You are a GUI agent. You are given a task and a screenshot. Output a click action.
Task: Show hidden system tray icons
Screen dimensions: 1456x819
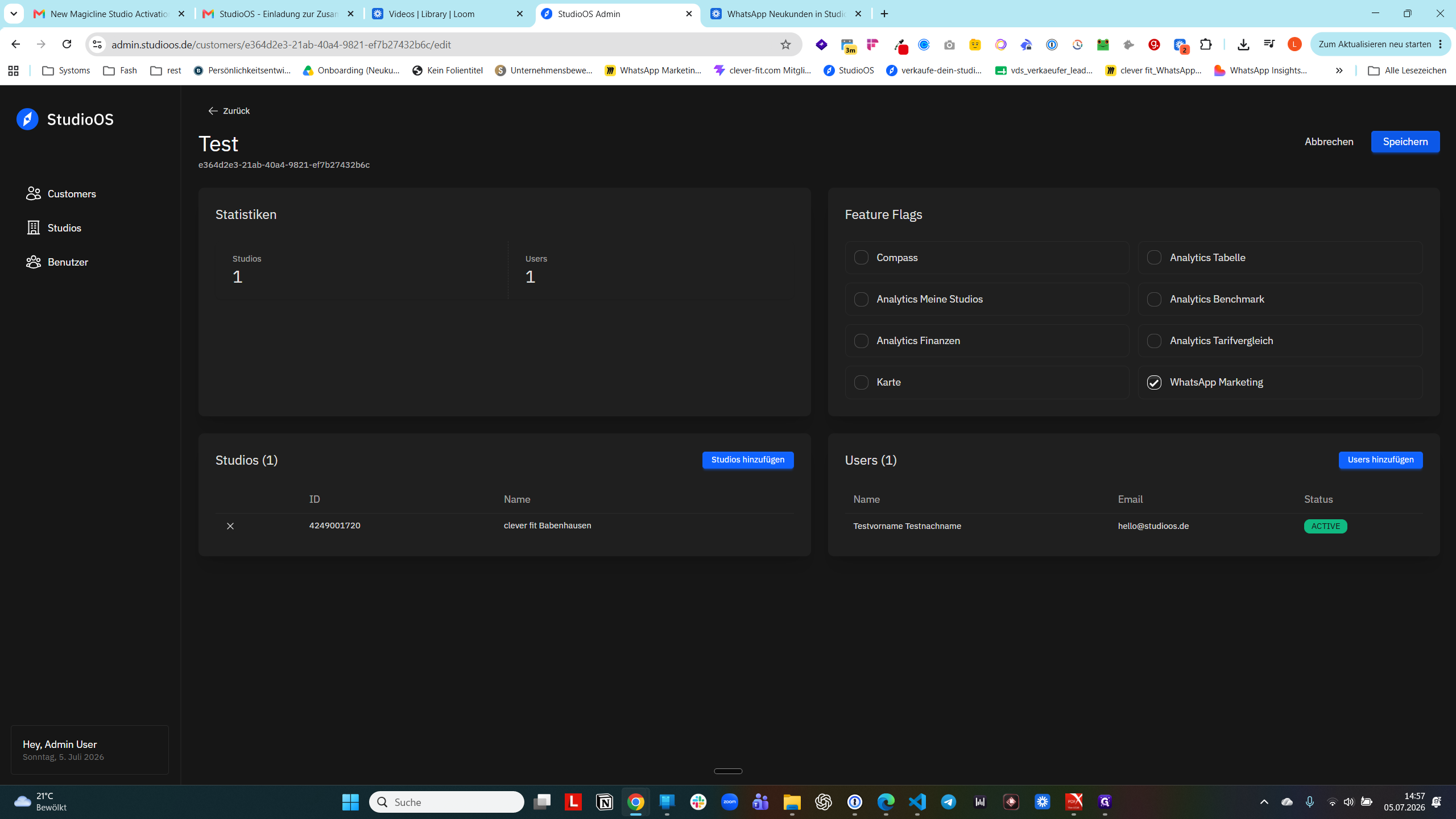(1264, 802)
